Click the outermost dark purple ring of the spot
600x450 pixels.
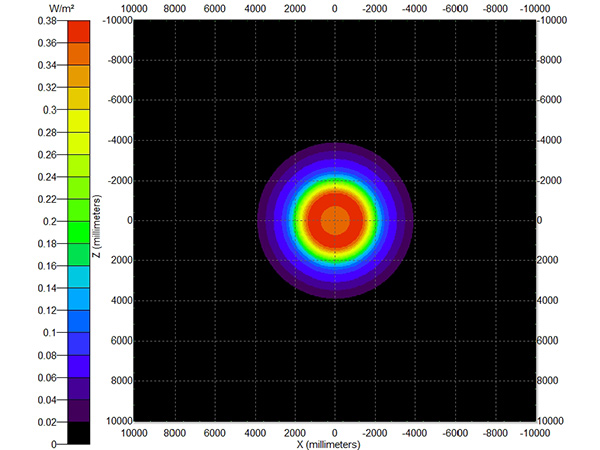point(410,221)
